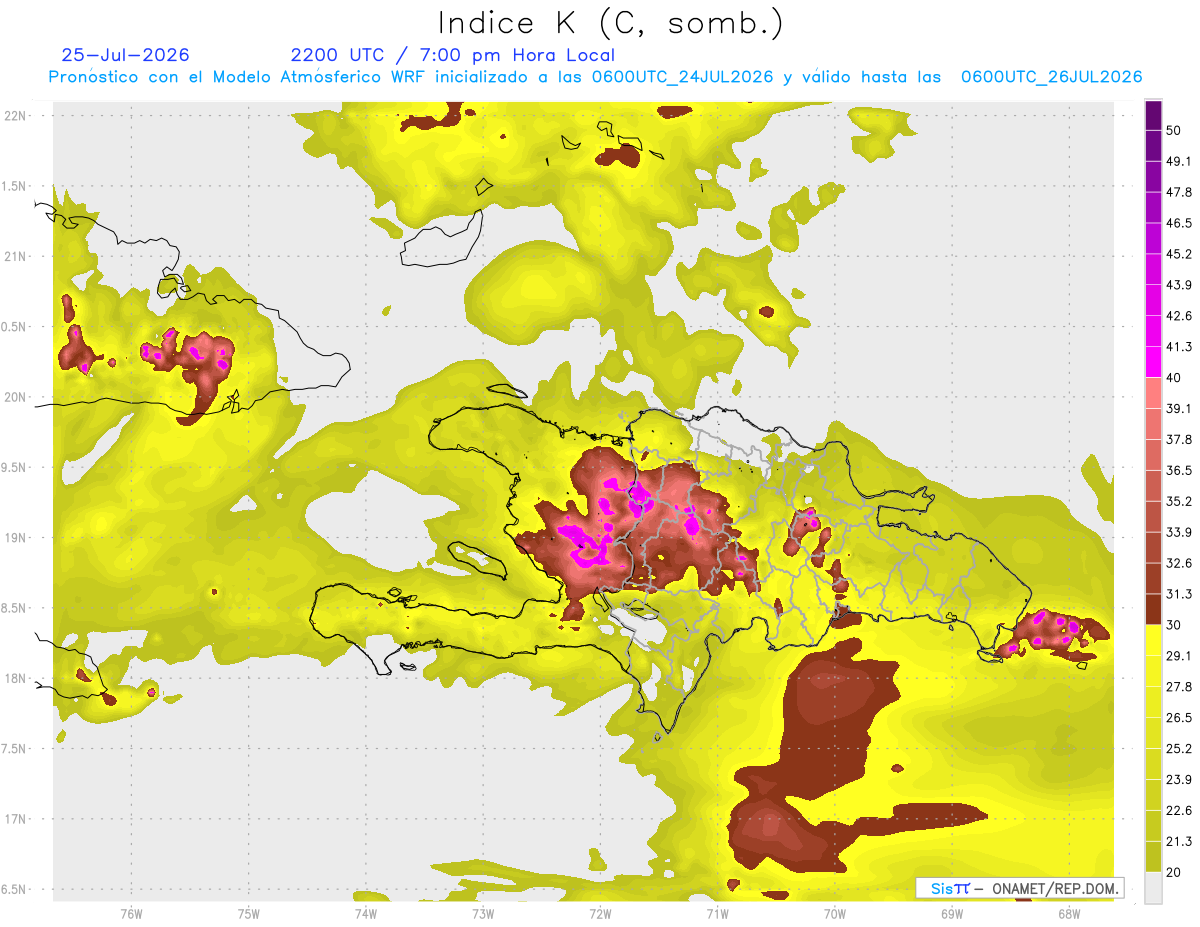Viewport: 1200px width, 927px height.
Task: Click the colorbar value label 32.6
Action: 1179,563
